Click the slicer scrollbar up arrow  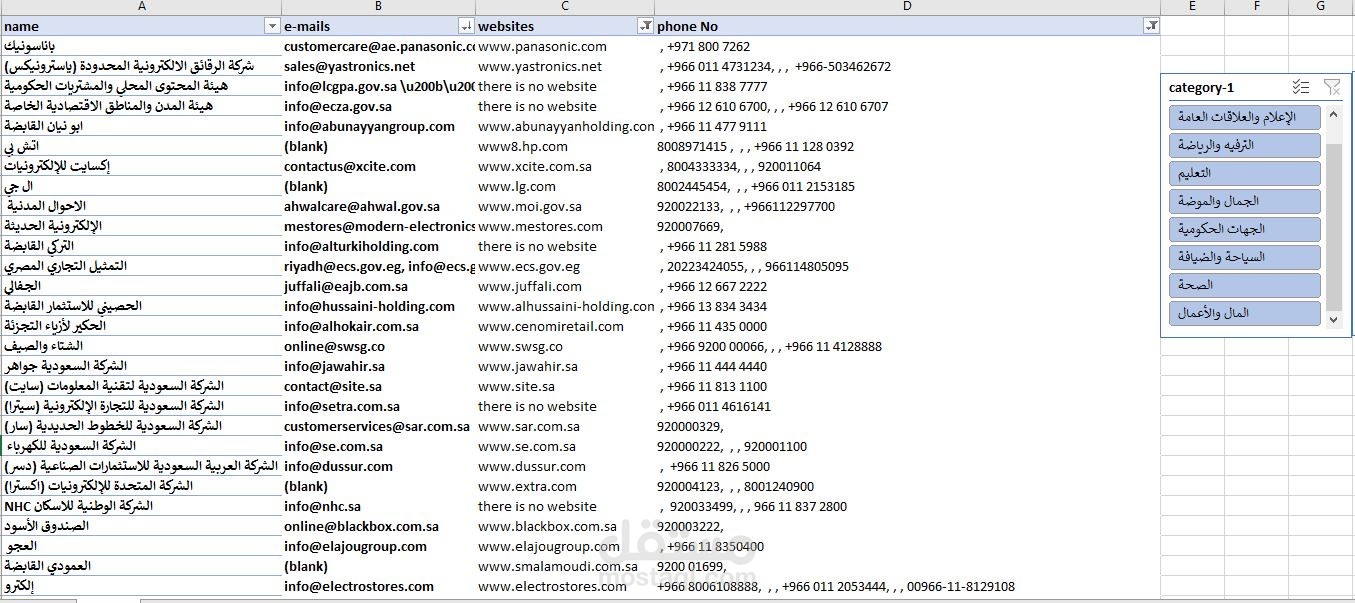pyautogui.click(x=1333, y=114)
